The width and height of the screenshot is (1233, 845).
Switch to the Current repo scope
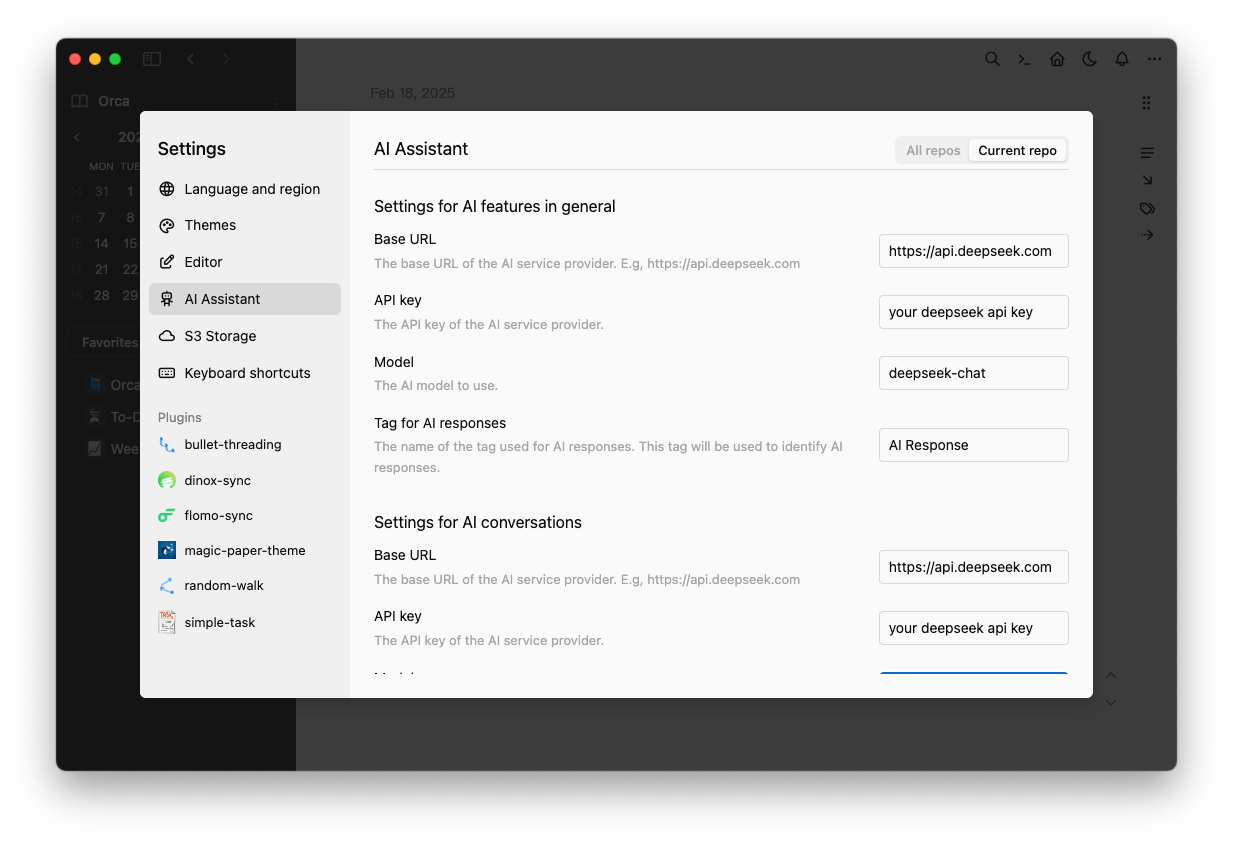pyautogui.click(x=1017, y=150)
